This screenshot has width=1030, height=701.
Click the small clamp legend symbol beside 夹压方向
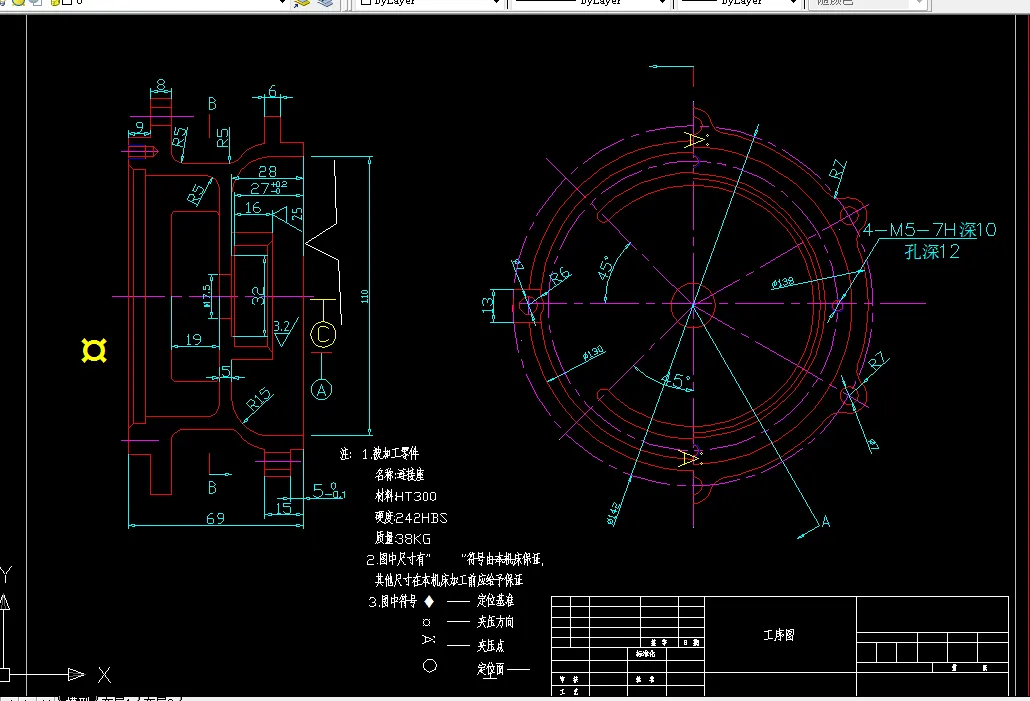(427, 622)
